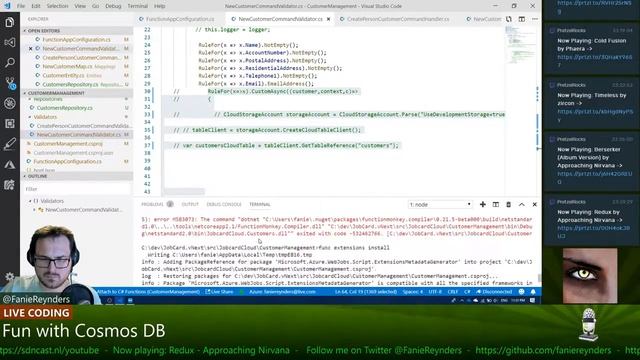Open the Selection menu
640x360 pixels.
point(57,6)
